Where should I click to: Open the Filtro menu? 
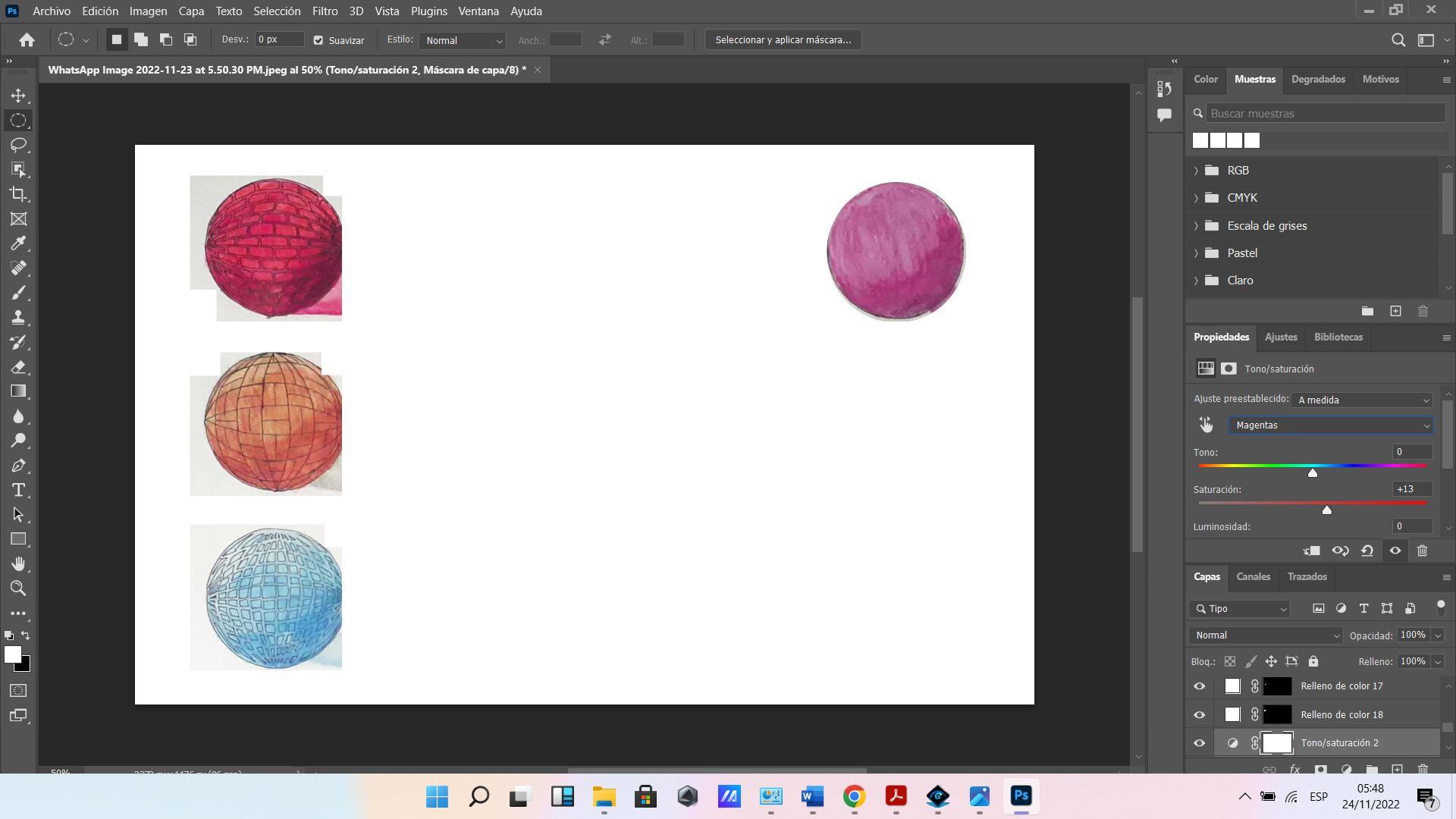pyautogui.click(x=325, y=11)
